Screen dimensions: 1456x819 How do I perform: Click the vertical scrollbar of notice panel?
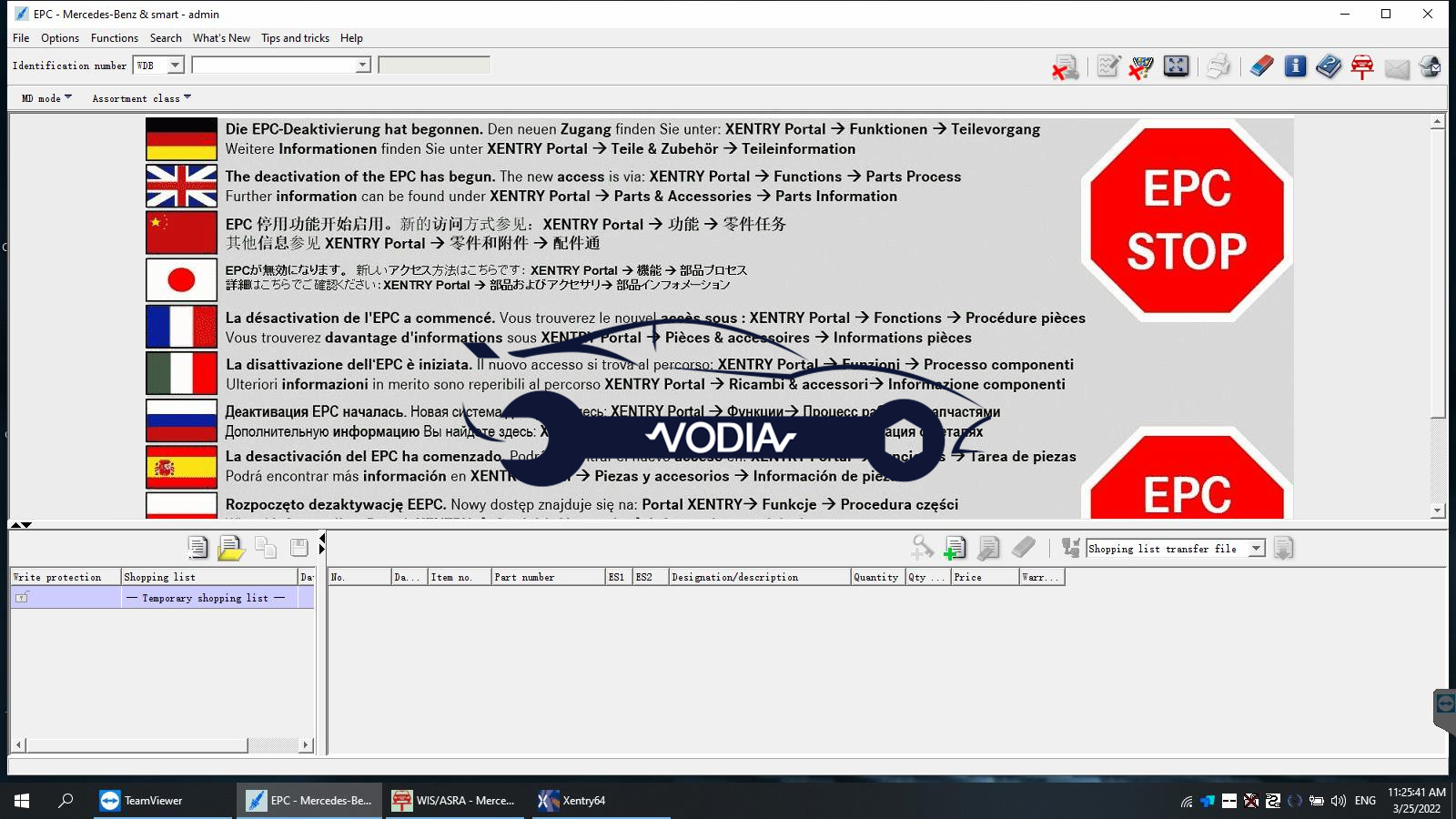(x=1438, y=273)
